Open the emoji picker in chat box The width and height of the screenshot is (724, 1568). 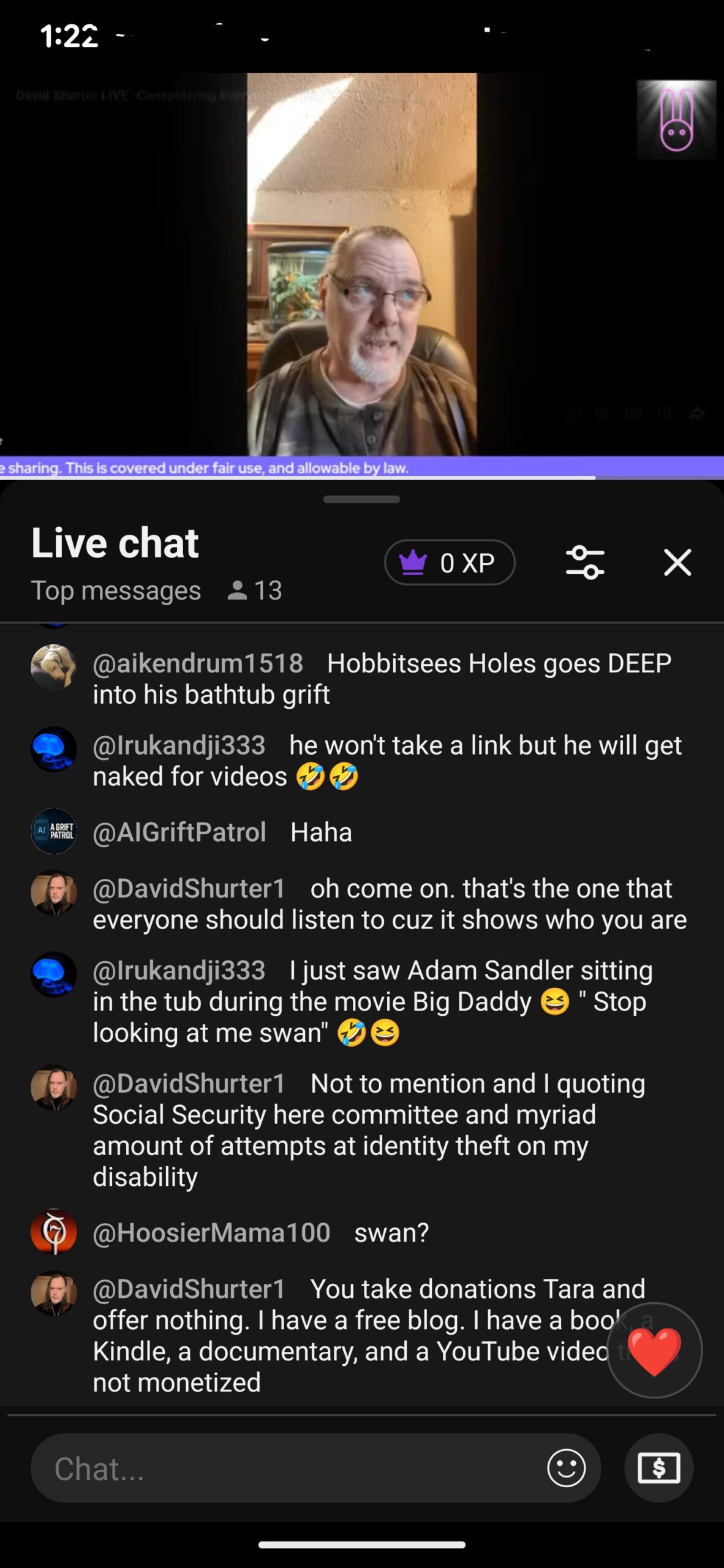coord(566,1468)
